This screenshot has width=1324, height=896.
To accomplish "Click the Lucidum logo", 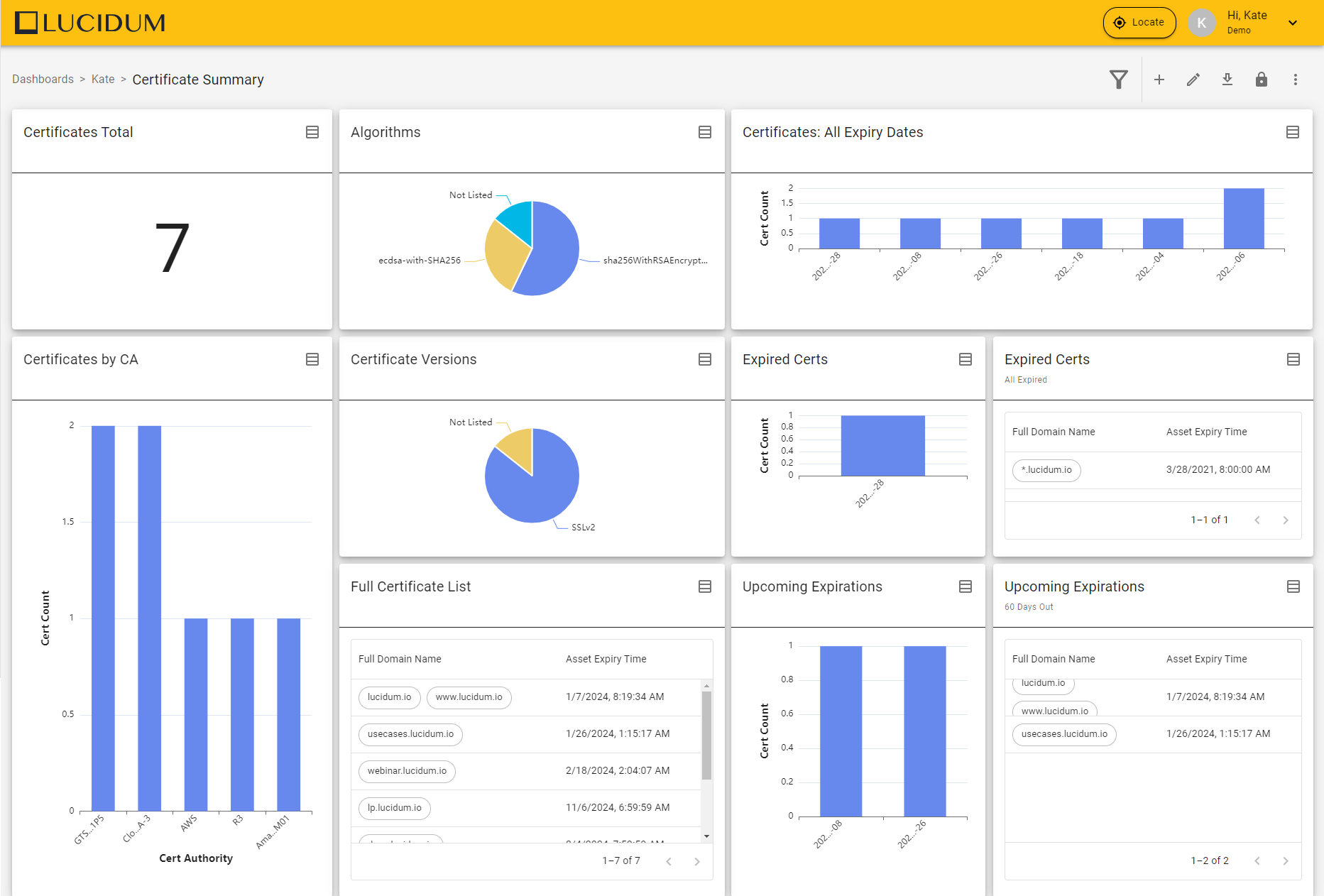I will (x=90, y=23).
